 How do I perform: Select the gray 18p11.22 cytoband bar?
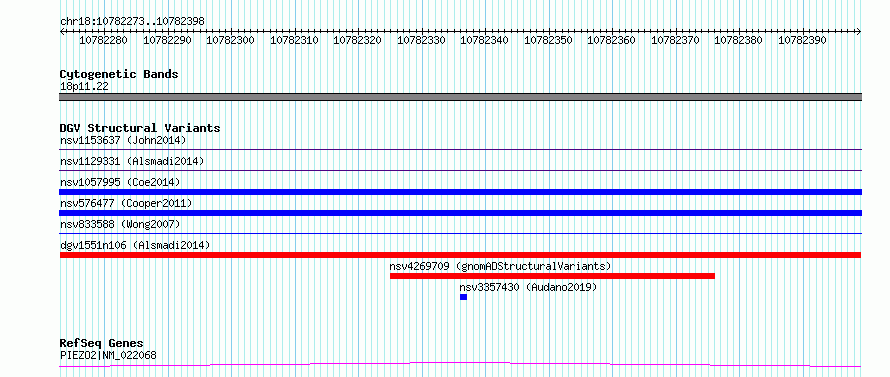click(460, 97)
